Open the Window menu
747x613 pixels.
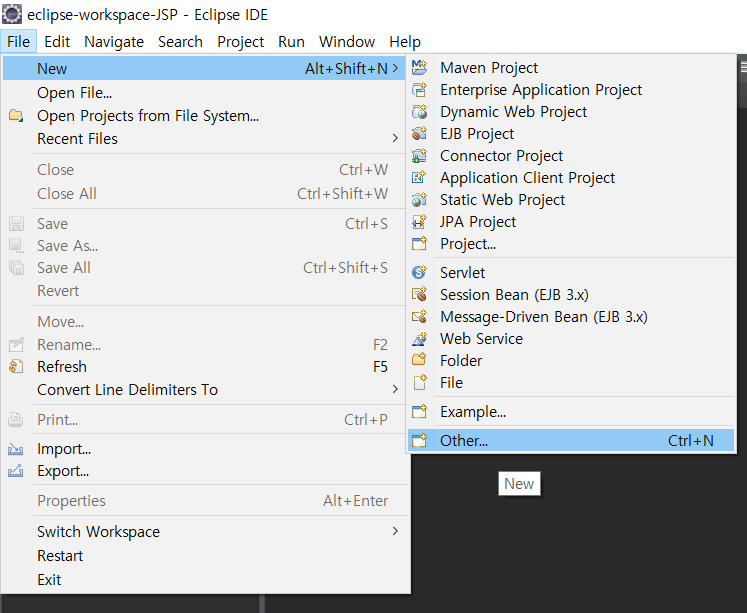pyautogui.click(x=347, y=41)
